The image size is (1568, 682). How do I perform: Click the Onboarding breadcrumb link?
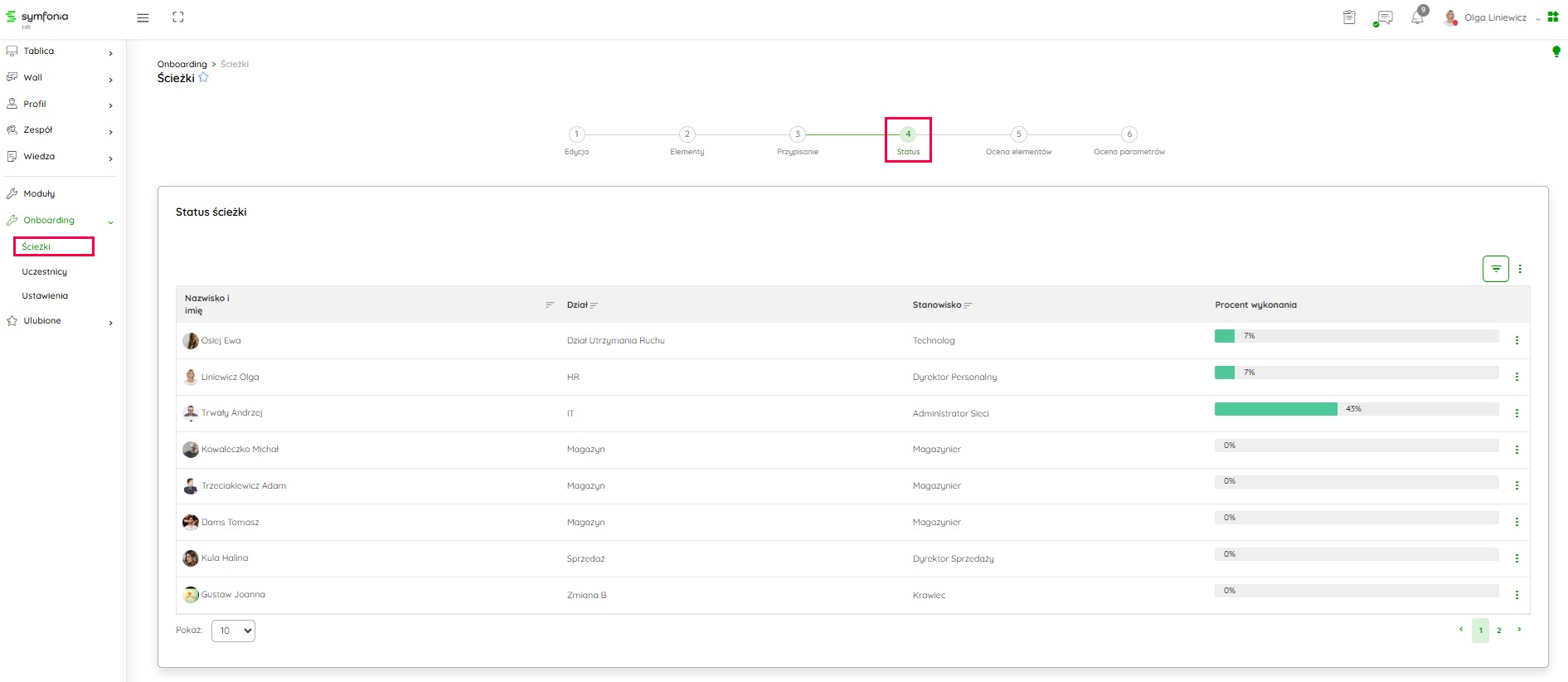click(x=182, y=64)
